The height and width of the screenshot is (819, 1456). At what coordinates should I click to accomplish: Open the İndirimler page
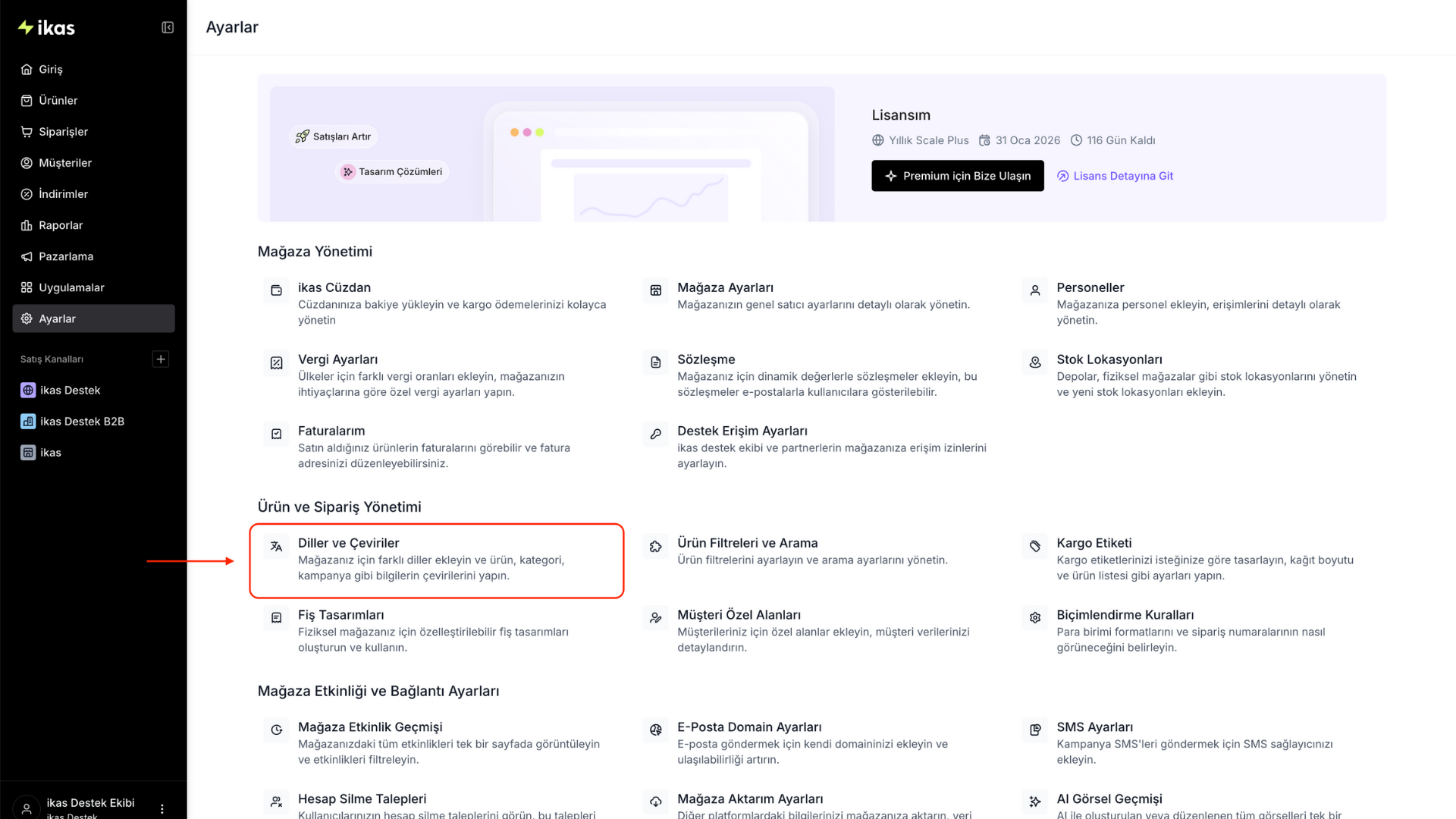93,193
